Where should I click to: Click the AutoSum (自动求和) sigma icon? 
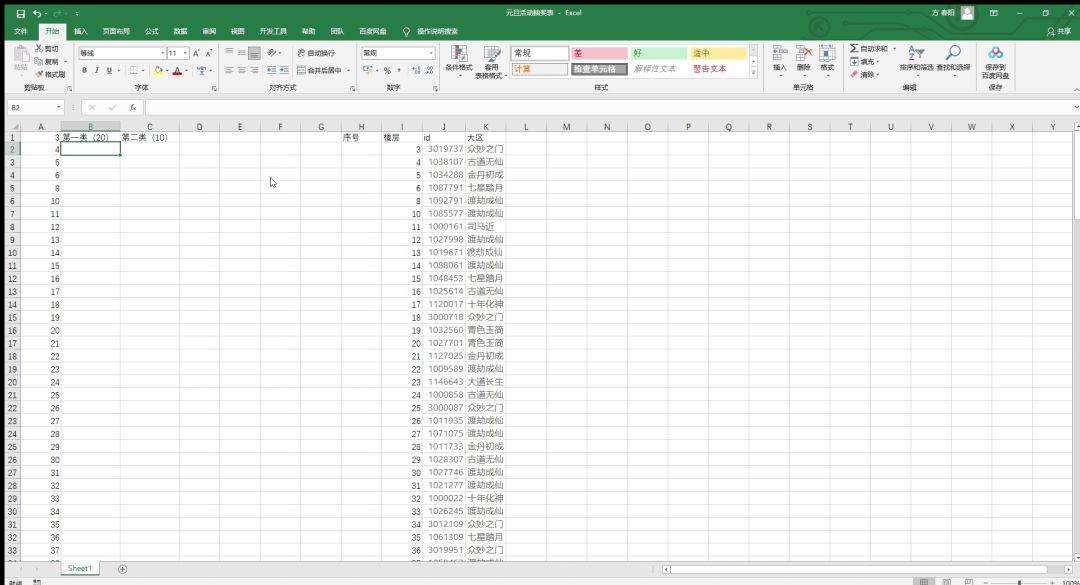(x=854, y=48)
